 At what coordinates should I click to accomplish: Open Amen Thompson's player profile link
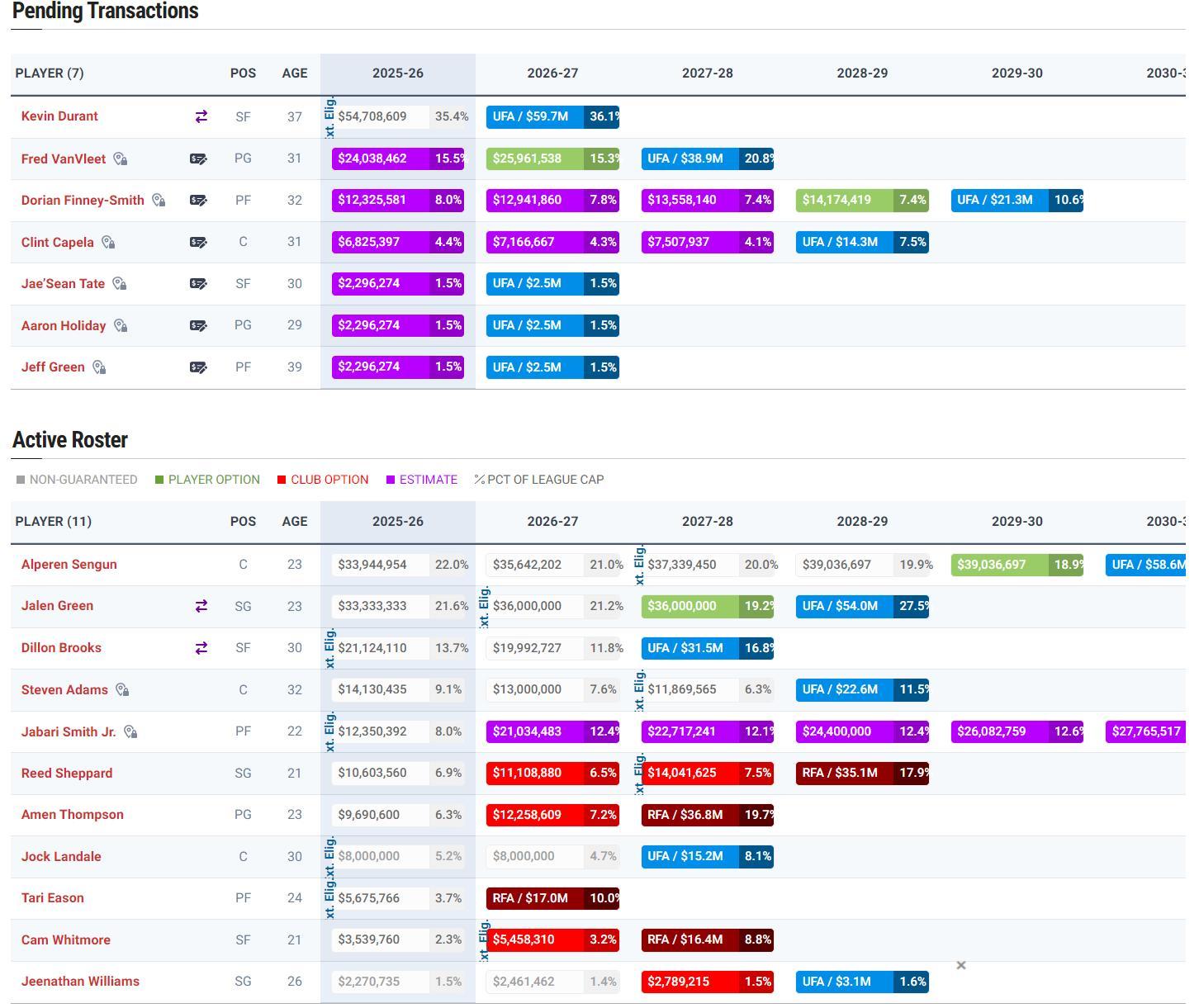[73, 815]
